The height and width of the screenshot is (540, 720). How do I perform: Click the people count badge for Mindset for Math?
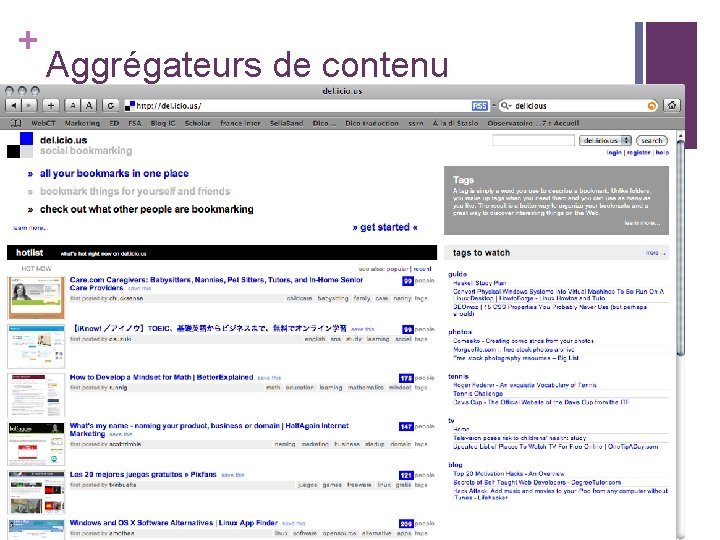tap(406, 378)
